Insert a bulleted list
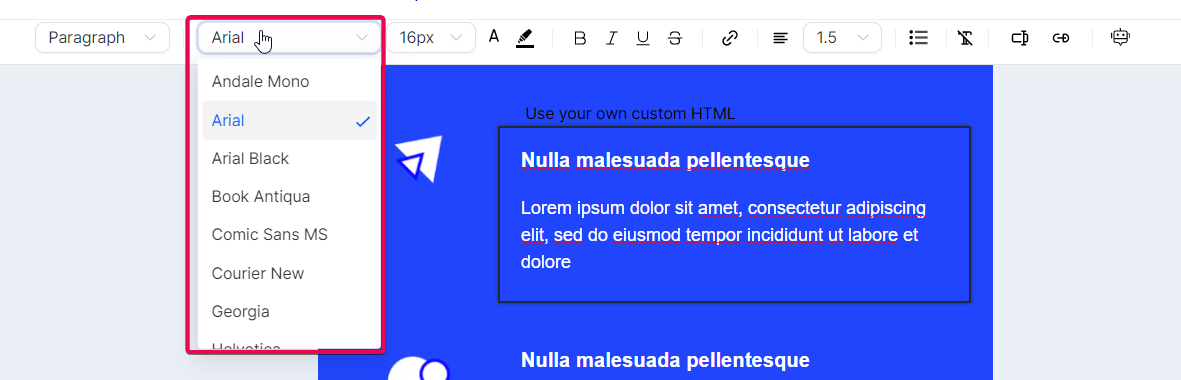 click(x=918, y=38)
